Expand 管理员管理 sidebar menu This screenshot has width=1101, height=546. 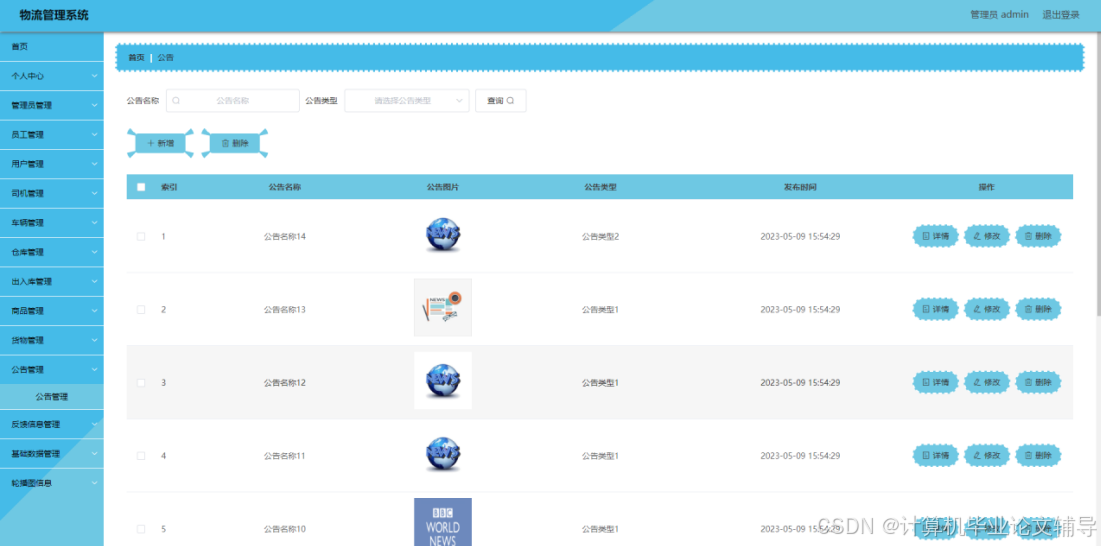click(x=51, y=105)
